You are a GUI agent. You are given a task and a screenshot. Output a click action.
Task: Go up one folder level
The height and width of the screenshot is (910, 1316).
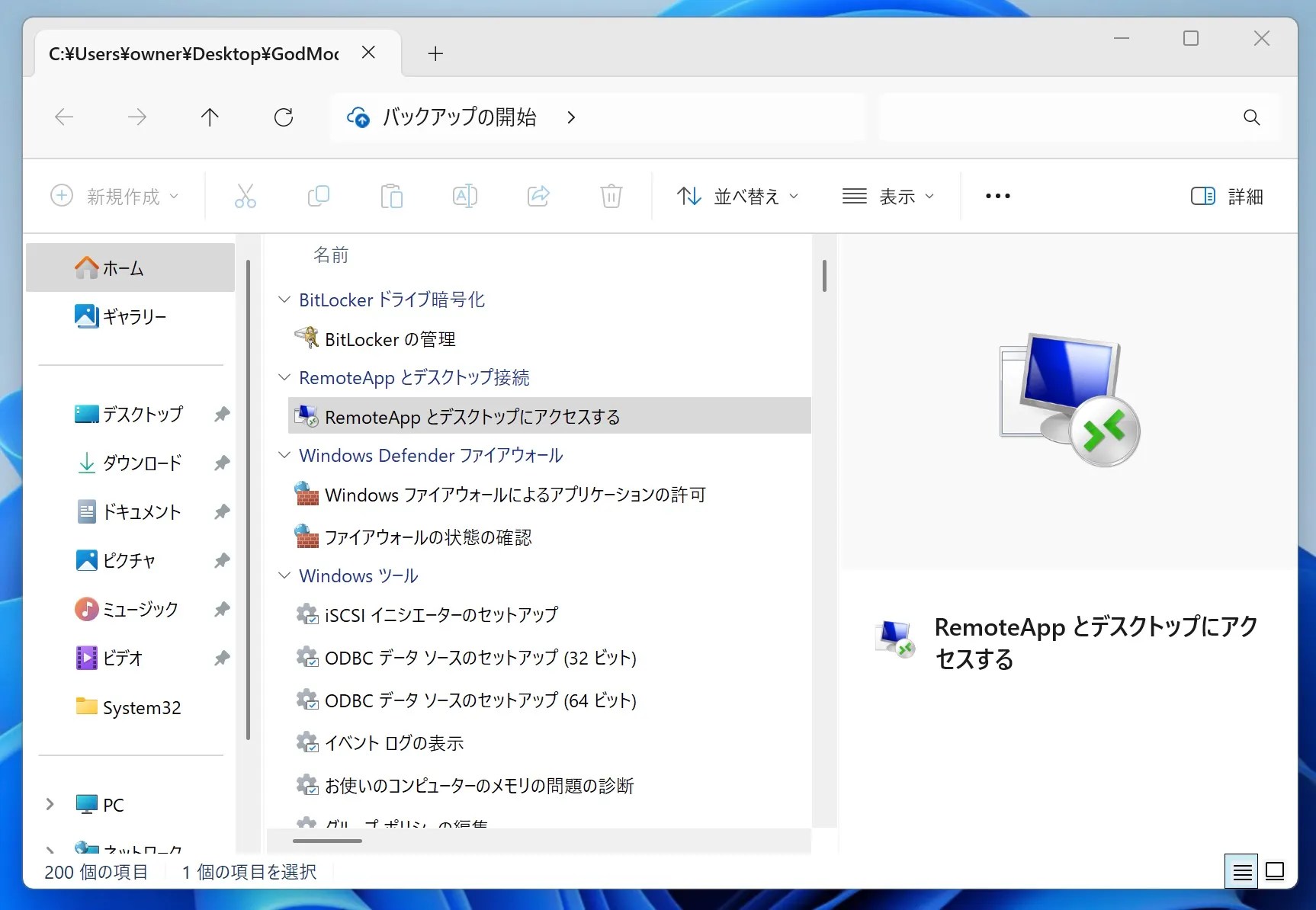coord(210,117)
